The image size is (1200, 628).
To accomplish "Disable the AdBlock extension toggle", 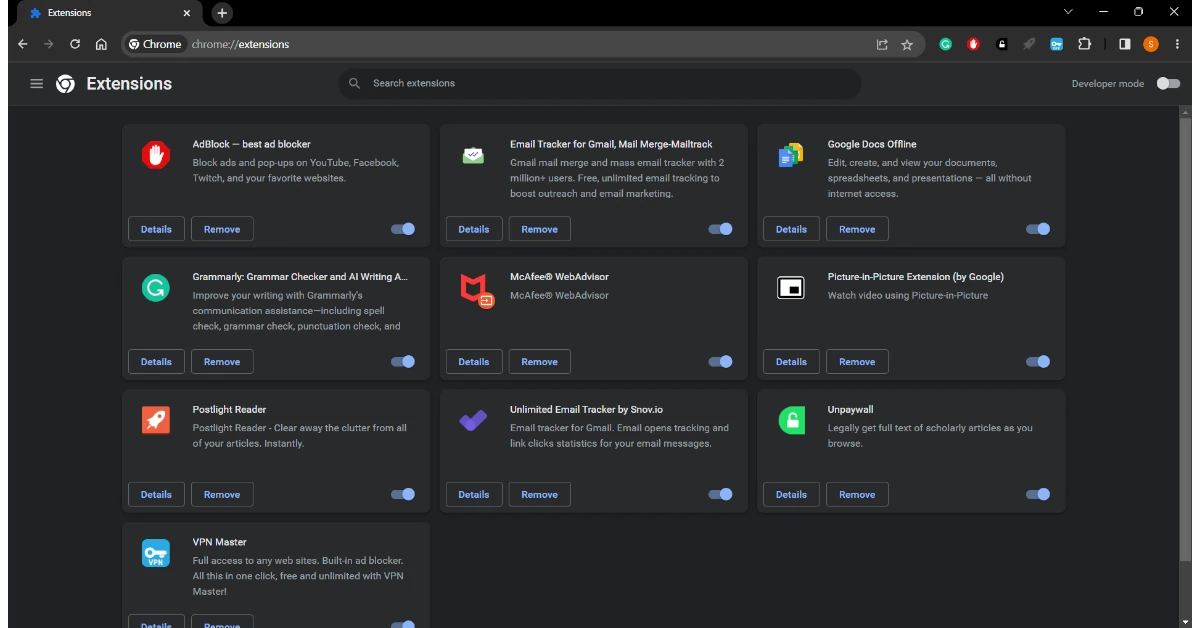I will coord(403,229).
